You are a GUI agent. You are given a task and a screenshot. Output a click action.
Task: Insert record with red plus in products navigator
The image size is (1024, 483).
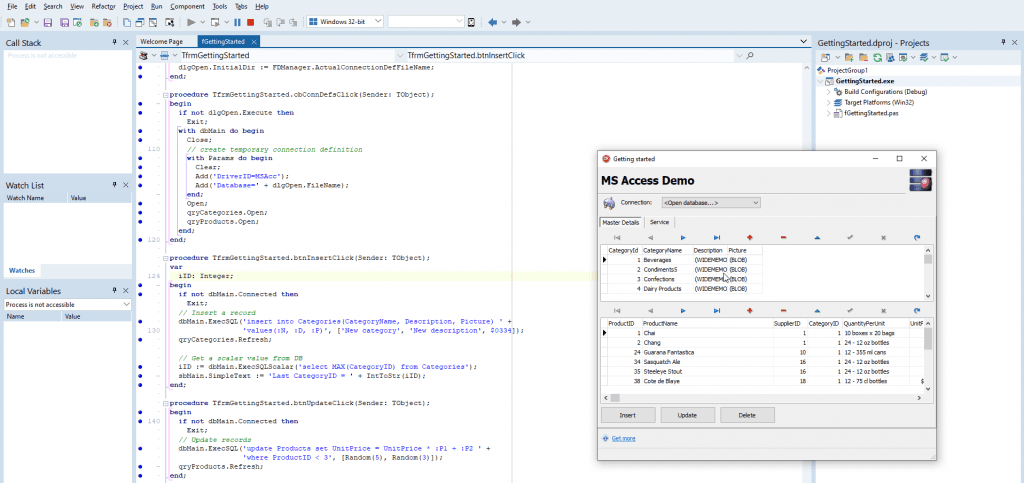click(x=750, y=311)
